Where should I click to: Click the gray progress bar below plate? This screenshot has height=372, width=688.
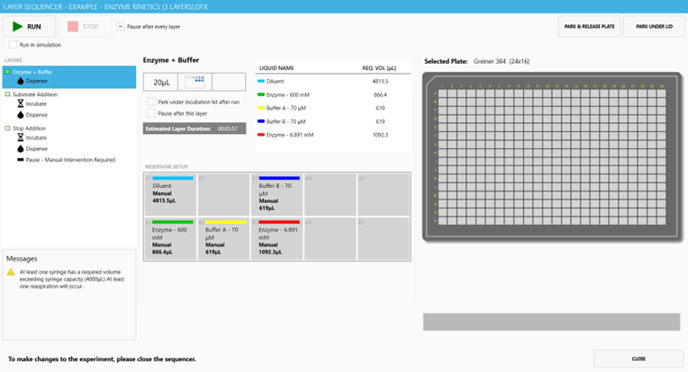tap(552, 322)
